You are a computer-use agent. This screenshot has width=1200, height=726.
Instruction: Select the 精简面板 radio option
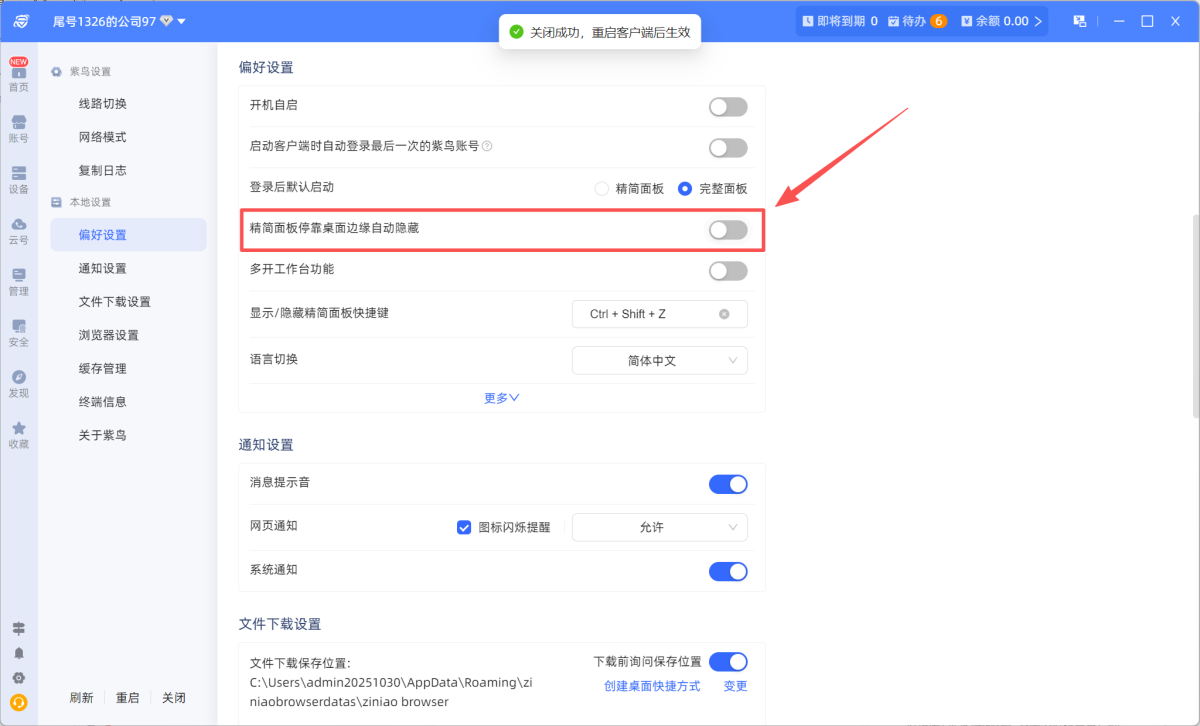coord(601,188)
